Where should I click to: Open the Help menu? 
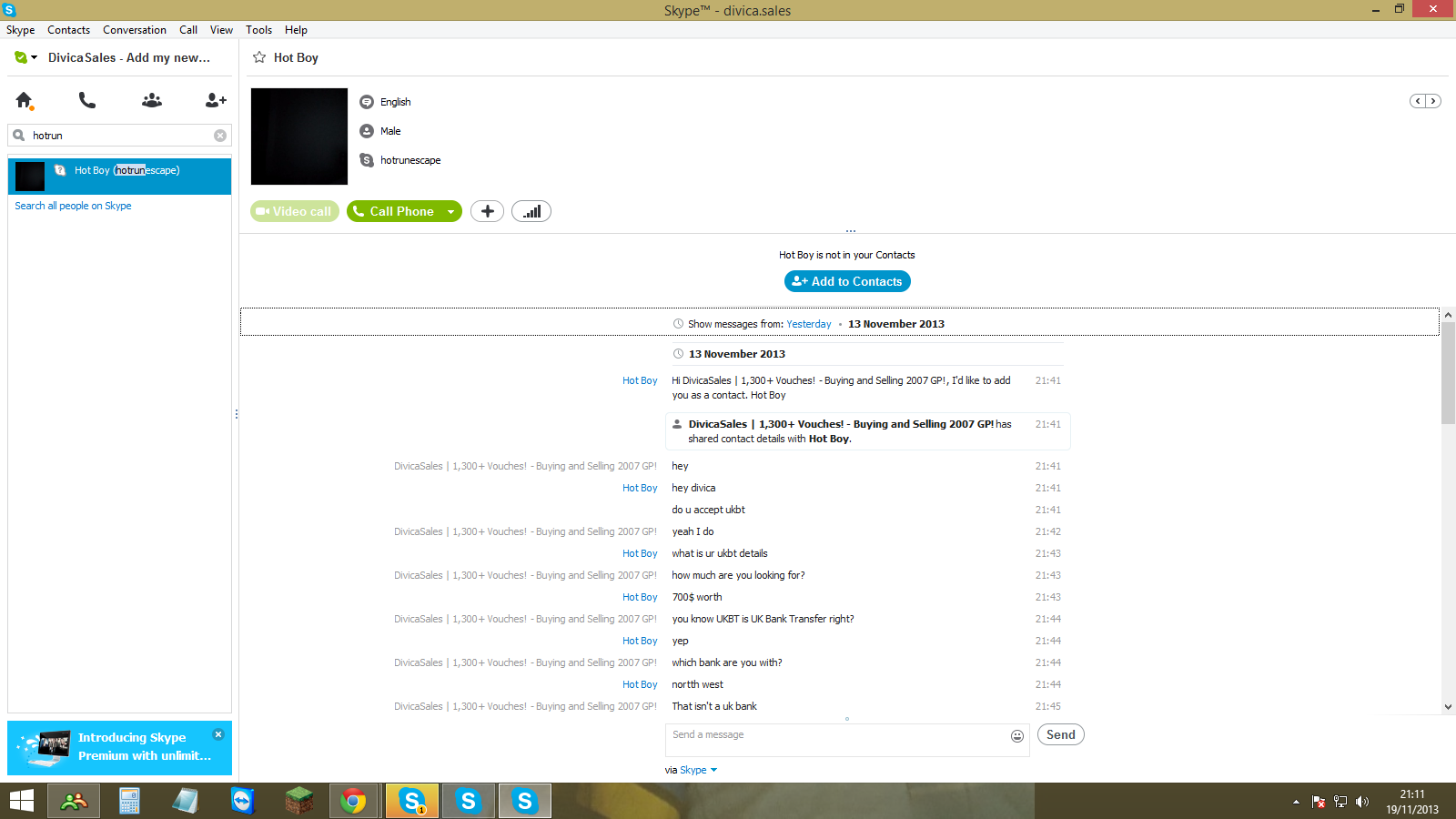[296, 30]
